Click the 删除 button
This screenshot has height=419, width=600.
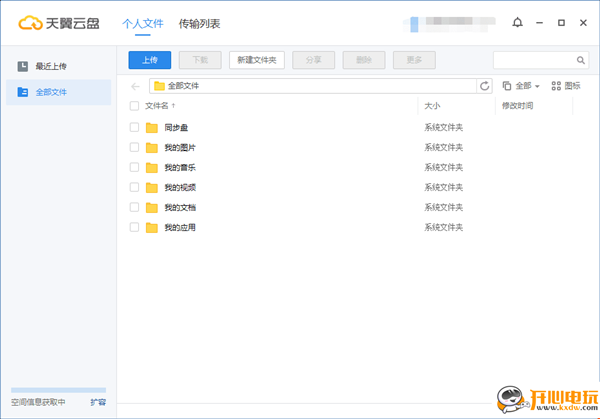click(x=364, y=60)
